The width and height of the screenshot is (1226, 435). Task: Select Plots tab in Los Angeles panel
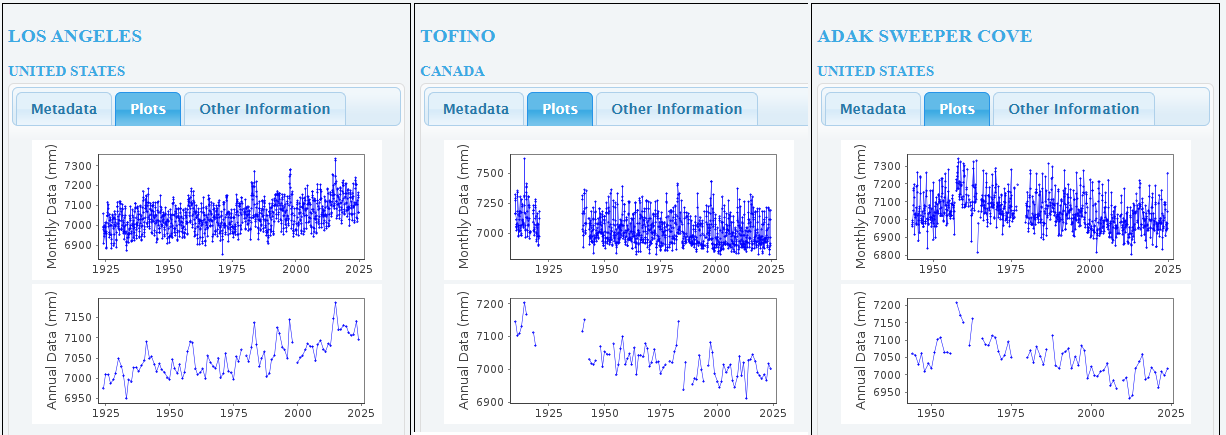[148, 109]
